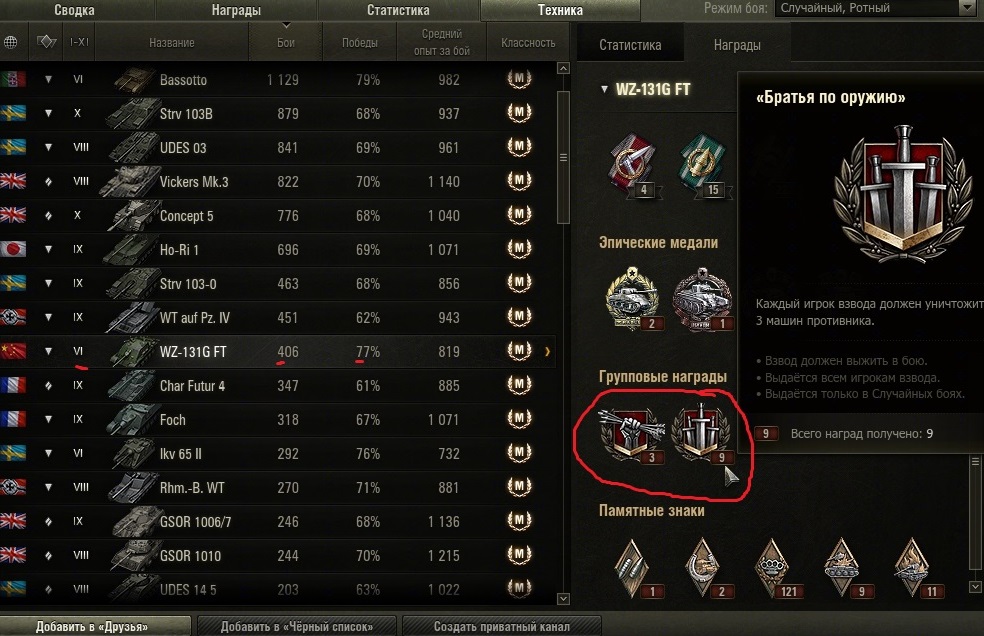The image size is (984, 636).
Task: Click the vehicle type filter icon
Action: coord(46,43)
